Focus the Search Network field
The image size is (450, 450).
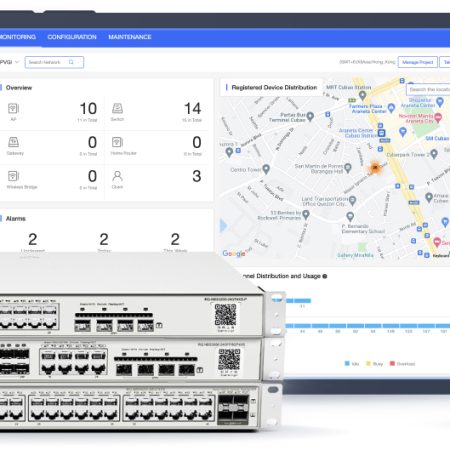tap(54, 62)
